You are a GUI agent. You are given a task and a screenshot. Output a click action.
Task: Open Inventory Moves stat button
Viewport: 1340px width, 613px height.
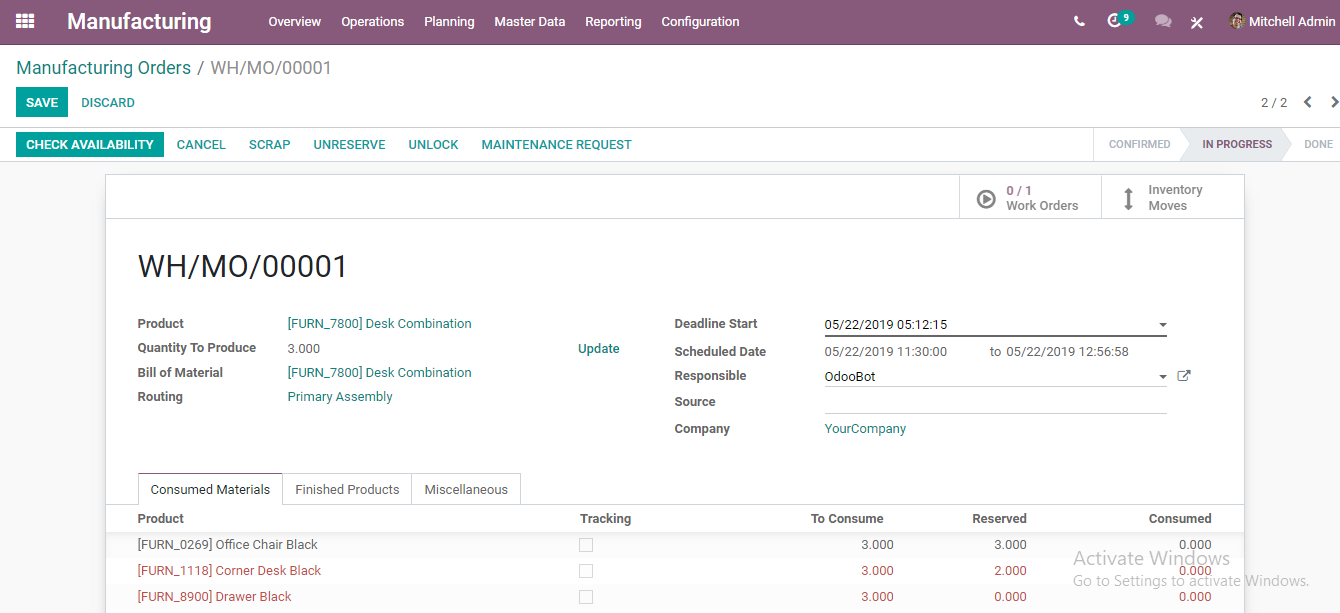tap(1172, 198)
